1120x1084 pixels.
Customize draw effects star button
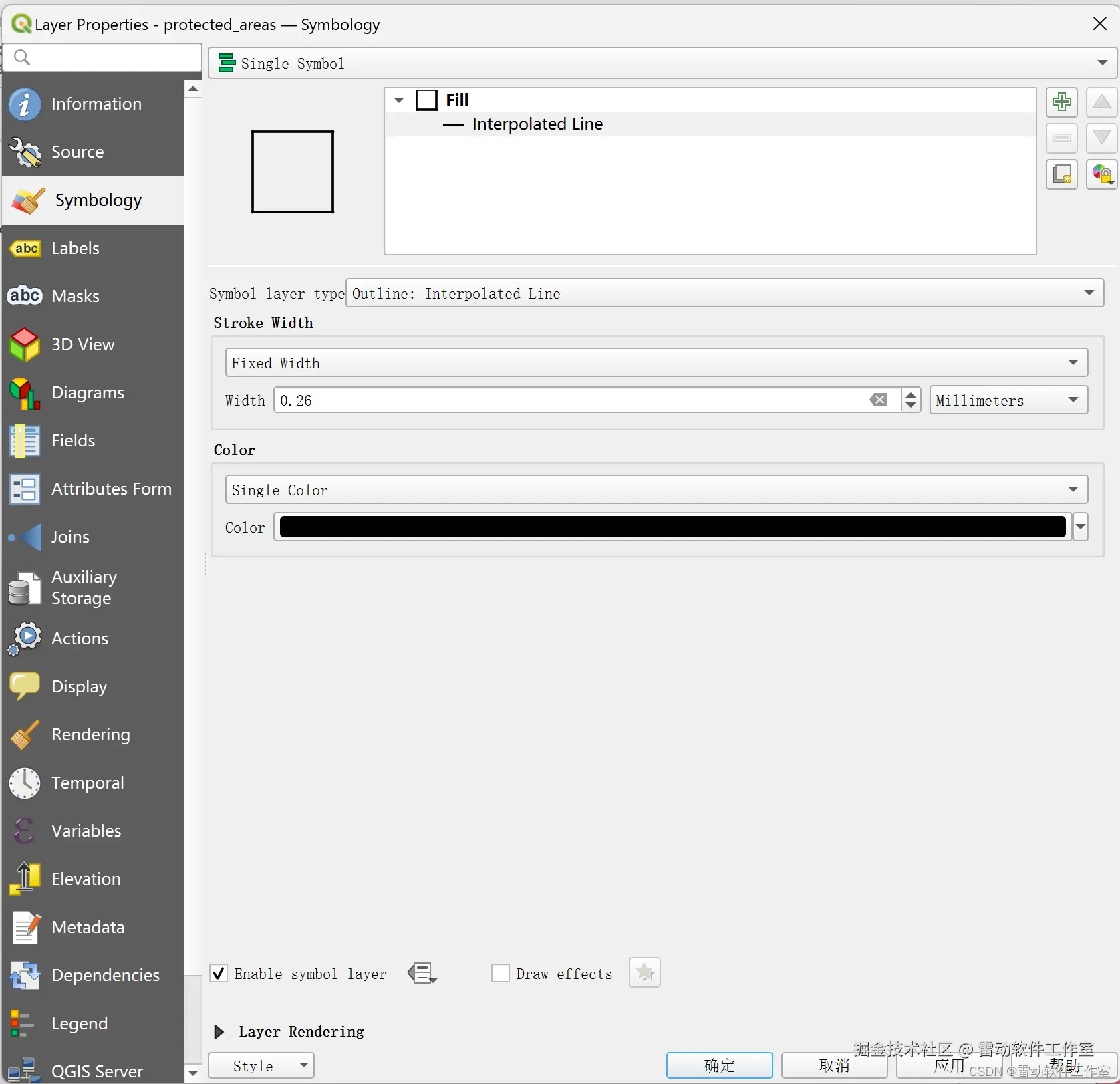coord(644,972)
